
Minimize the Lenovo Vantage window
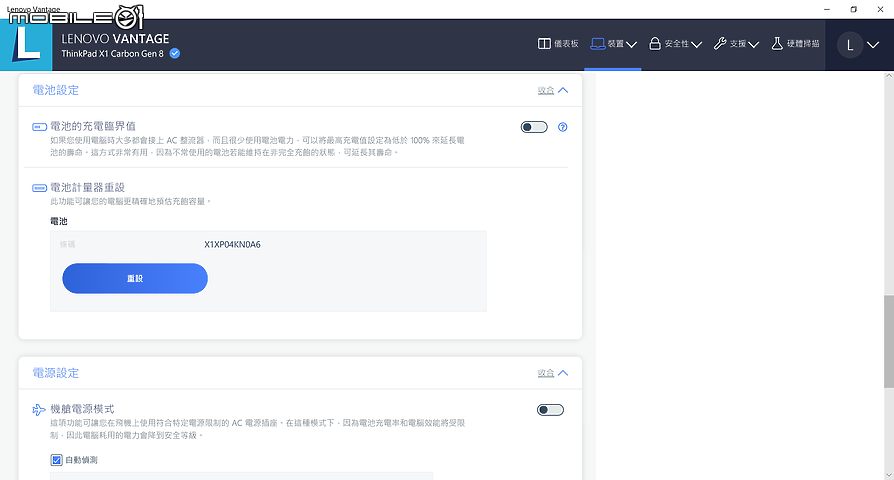point(827,9)
